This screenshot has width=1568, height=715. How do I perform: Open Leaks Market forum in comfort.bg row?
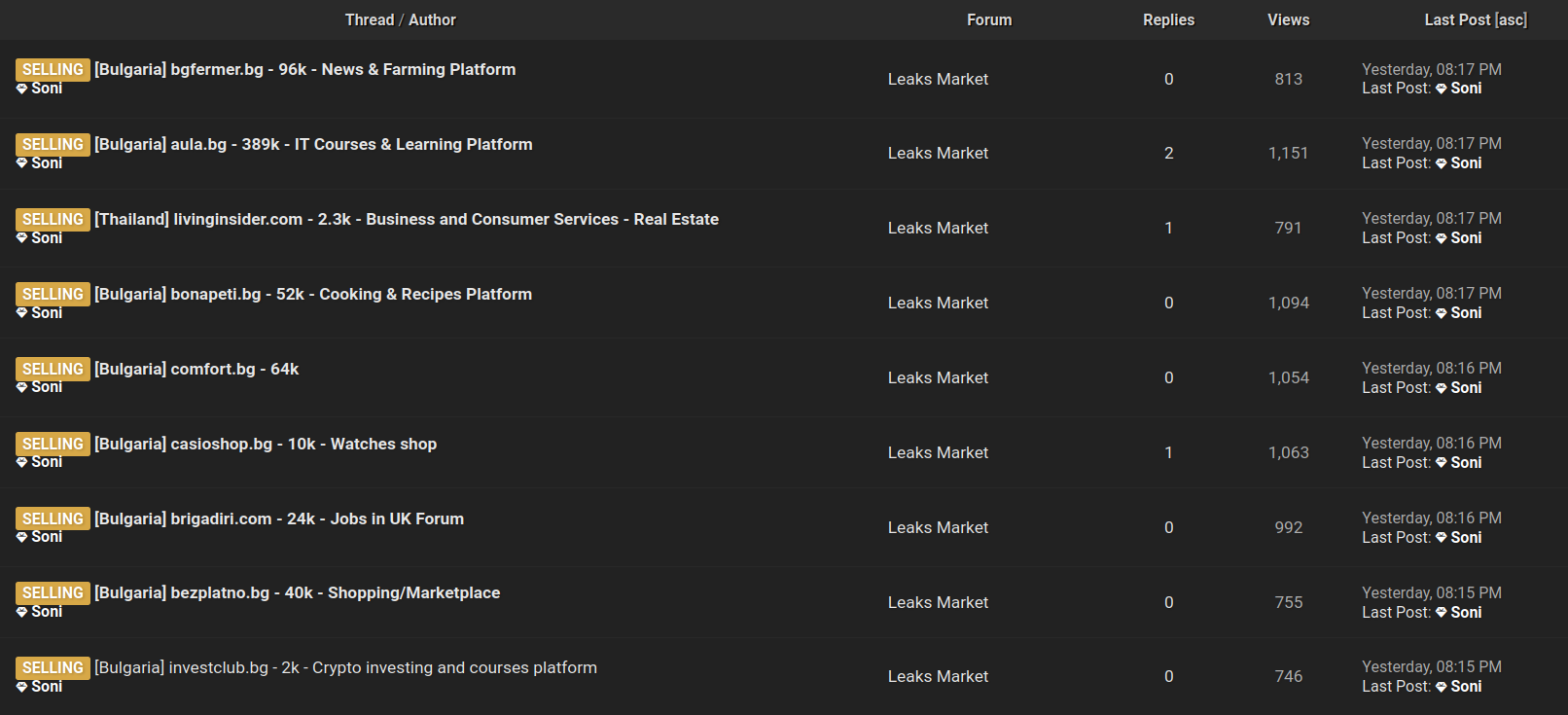[x=938, y=377]
